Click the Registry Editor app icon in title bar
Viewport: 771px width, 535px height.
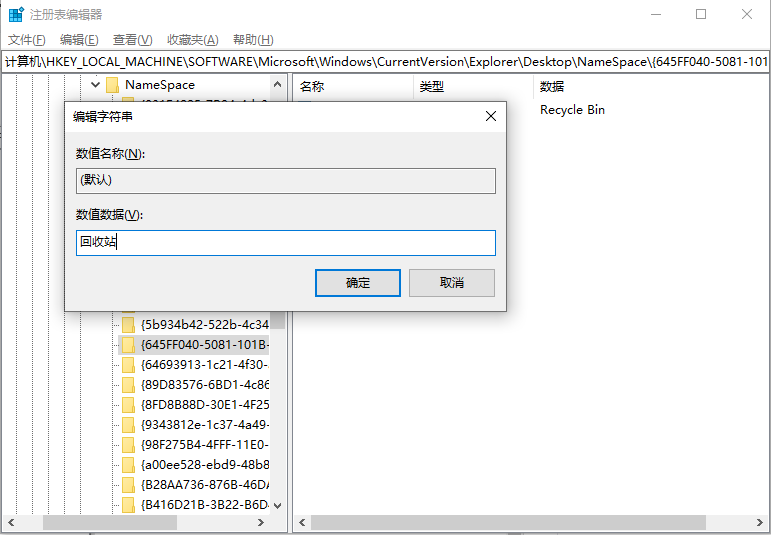16,14
